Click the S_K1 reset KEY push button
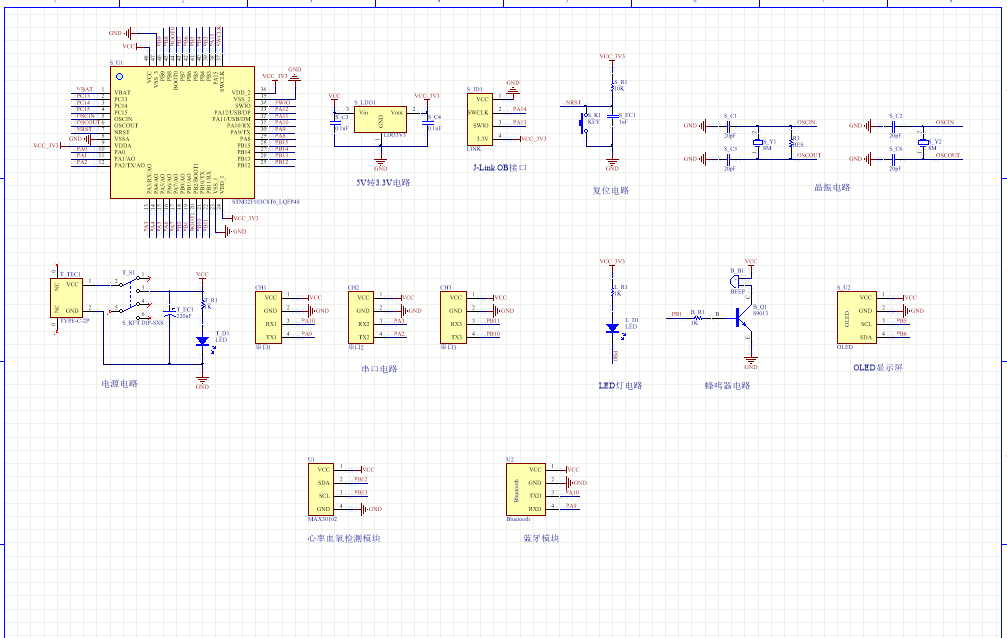Viewport: 1007px width, 638px height. (586, 123)
